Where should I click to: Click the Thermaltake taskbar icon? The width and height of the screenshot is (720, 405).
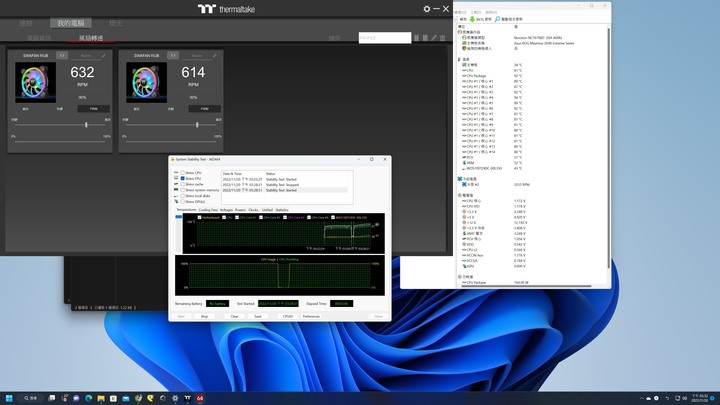click(187, 398)
